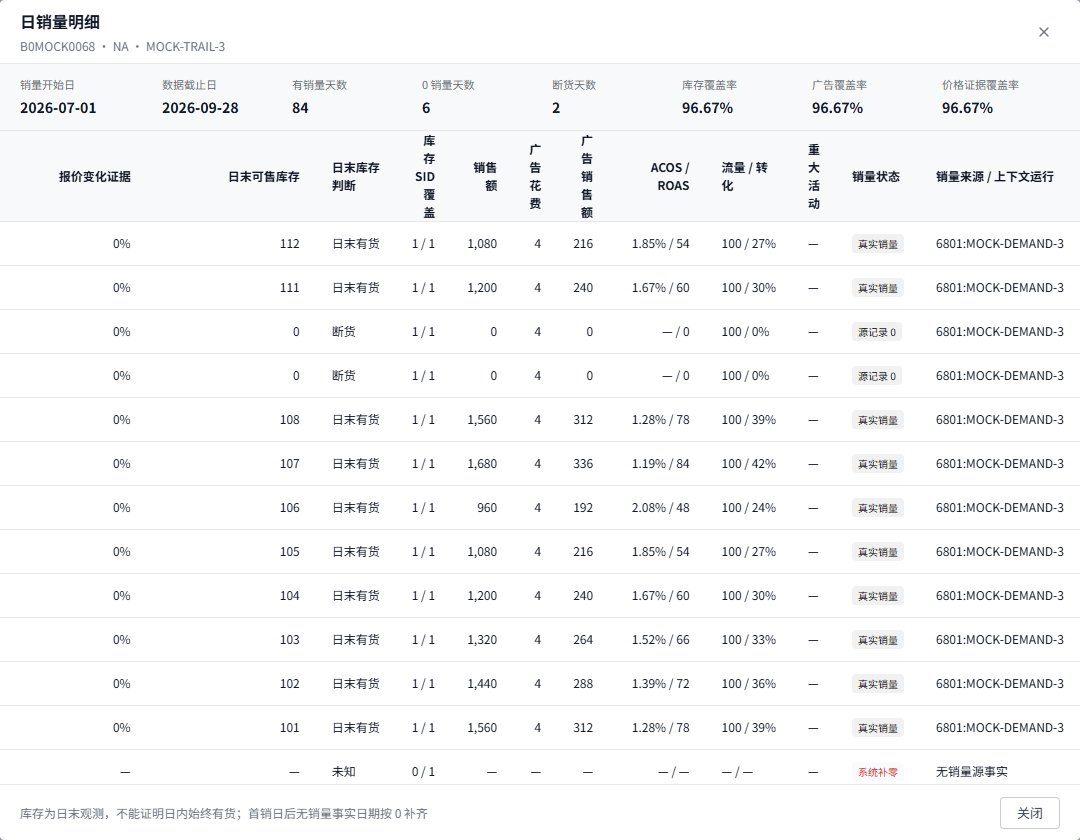
Task: Click ad sales value 288
Action: point(583,684)
